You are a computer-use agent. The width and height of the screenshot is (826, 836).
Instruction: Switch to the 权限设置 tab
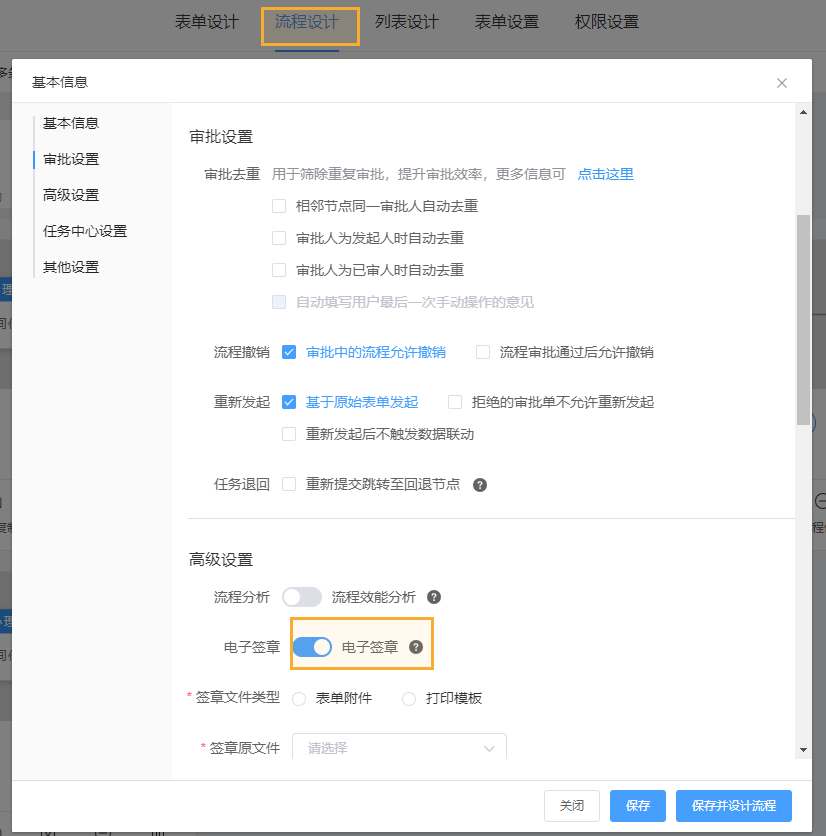coord(606,21)
